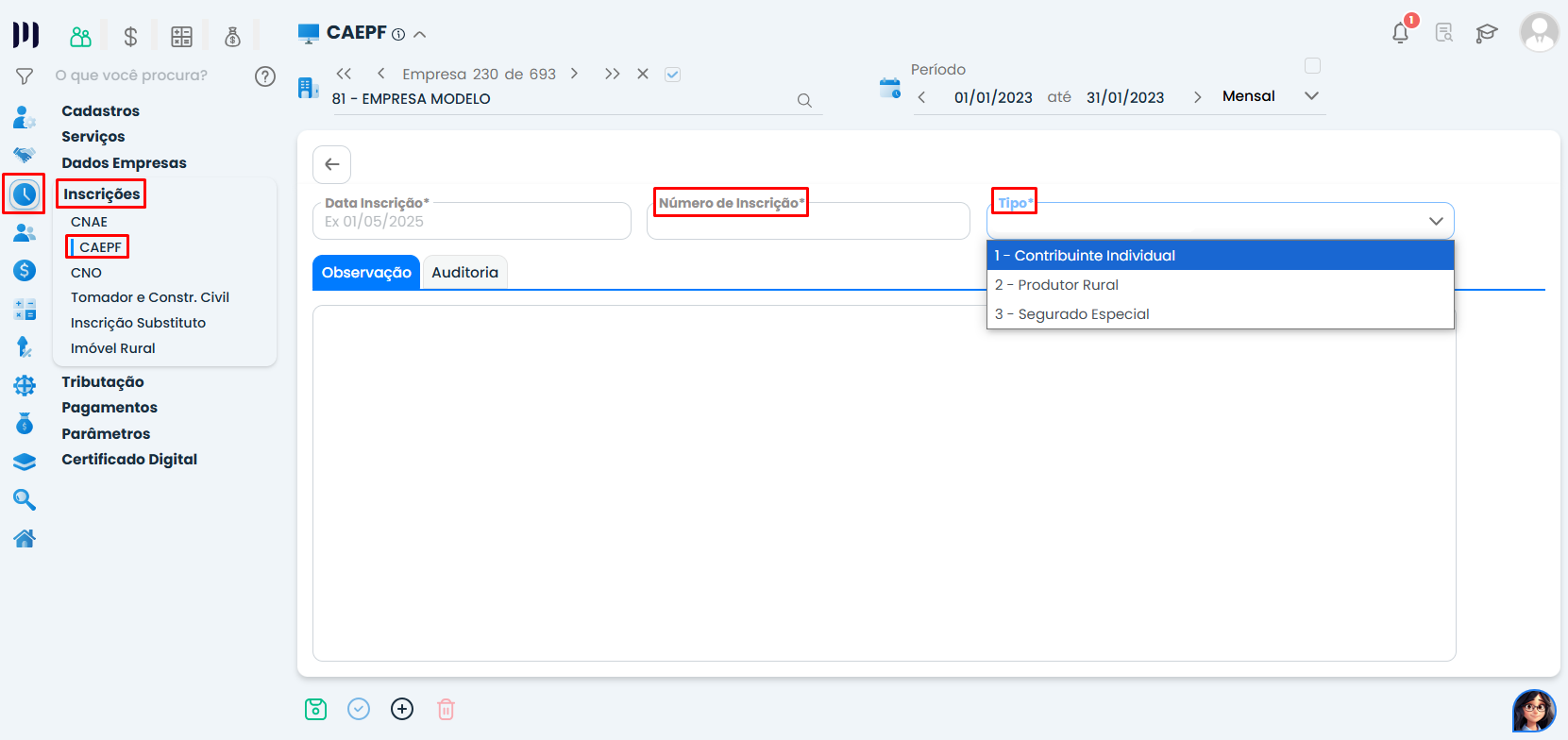The height and width of the screenshot is (740, 1568).
Task: Click the Número de Inscrição field
Action: 808,221
